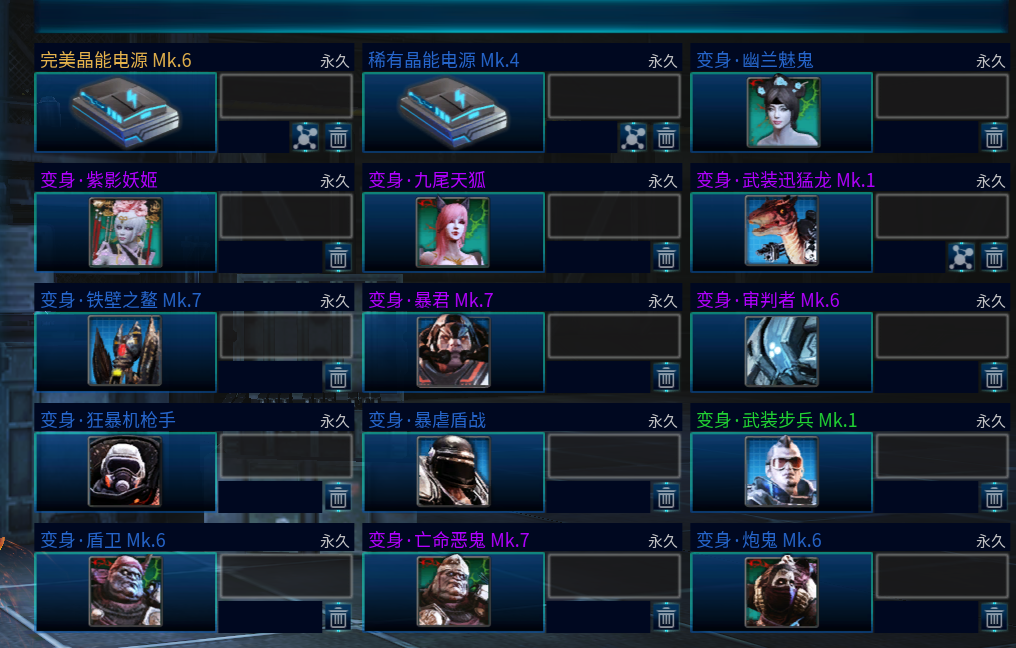Trash the 变身·暴君 Mk.7 item
This screenshot has height=648, width=1016.
coord(665,377)
